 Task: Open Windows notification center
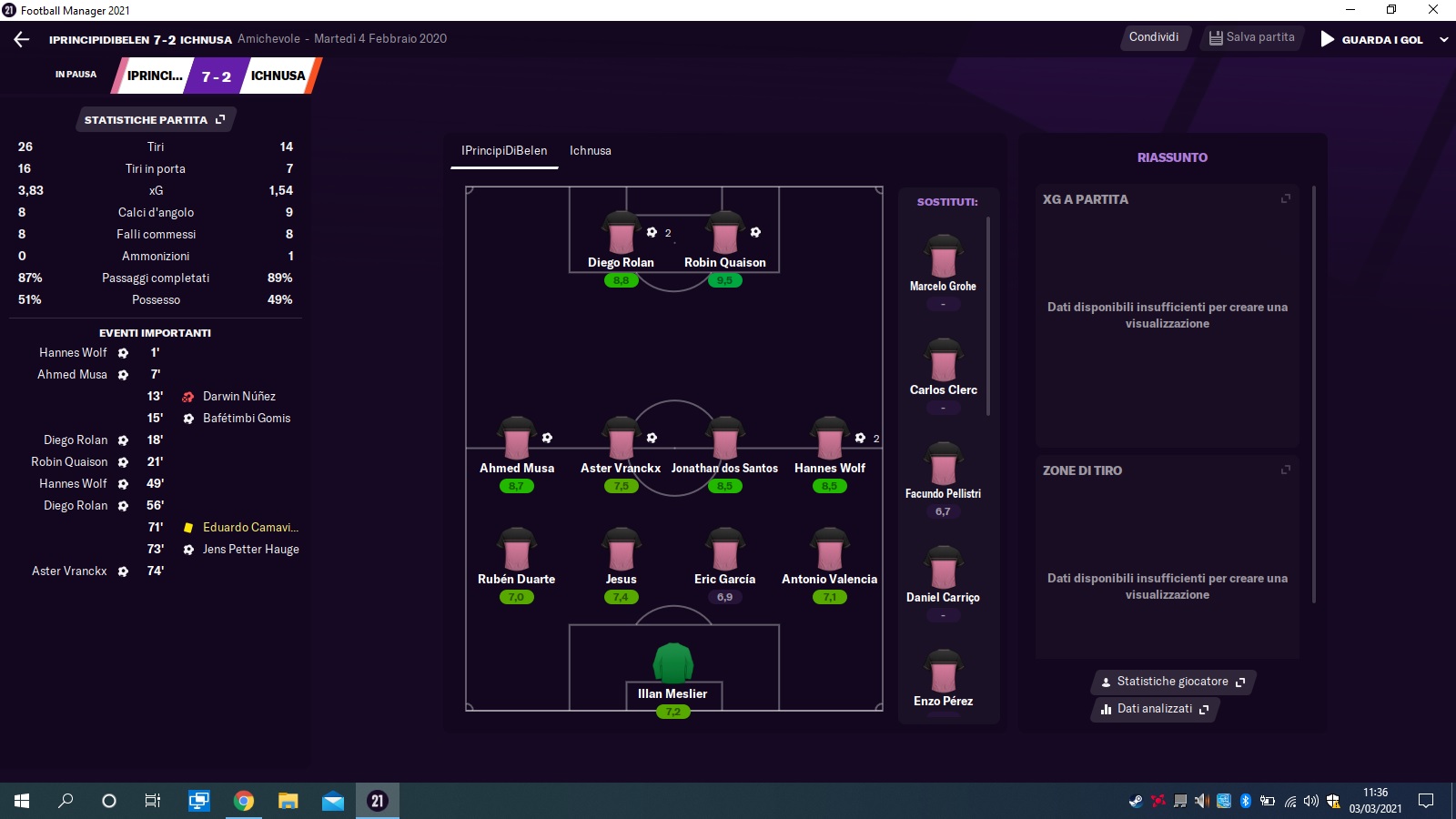(x=1426, y=801)
